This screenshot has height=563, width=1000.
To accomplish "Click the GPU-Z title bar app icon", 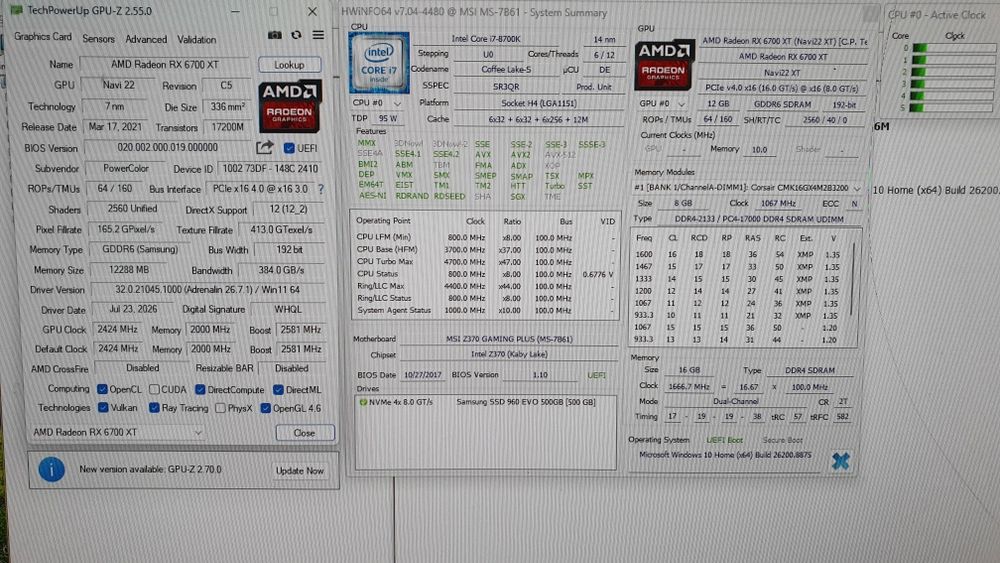I will point(17,11).
